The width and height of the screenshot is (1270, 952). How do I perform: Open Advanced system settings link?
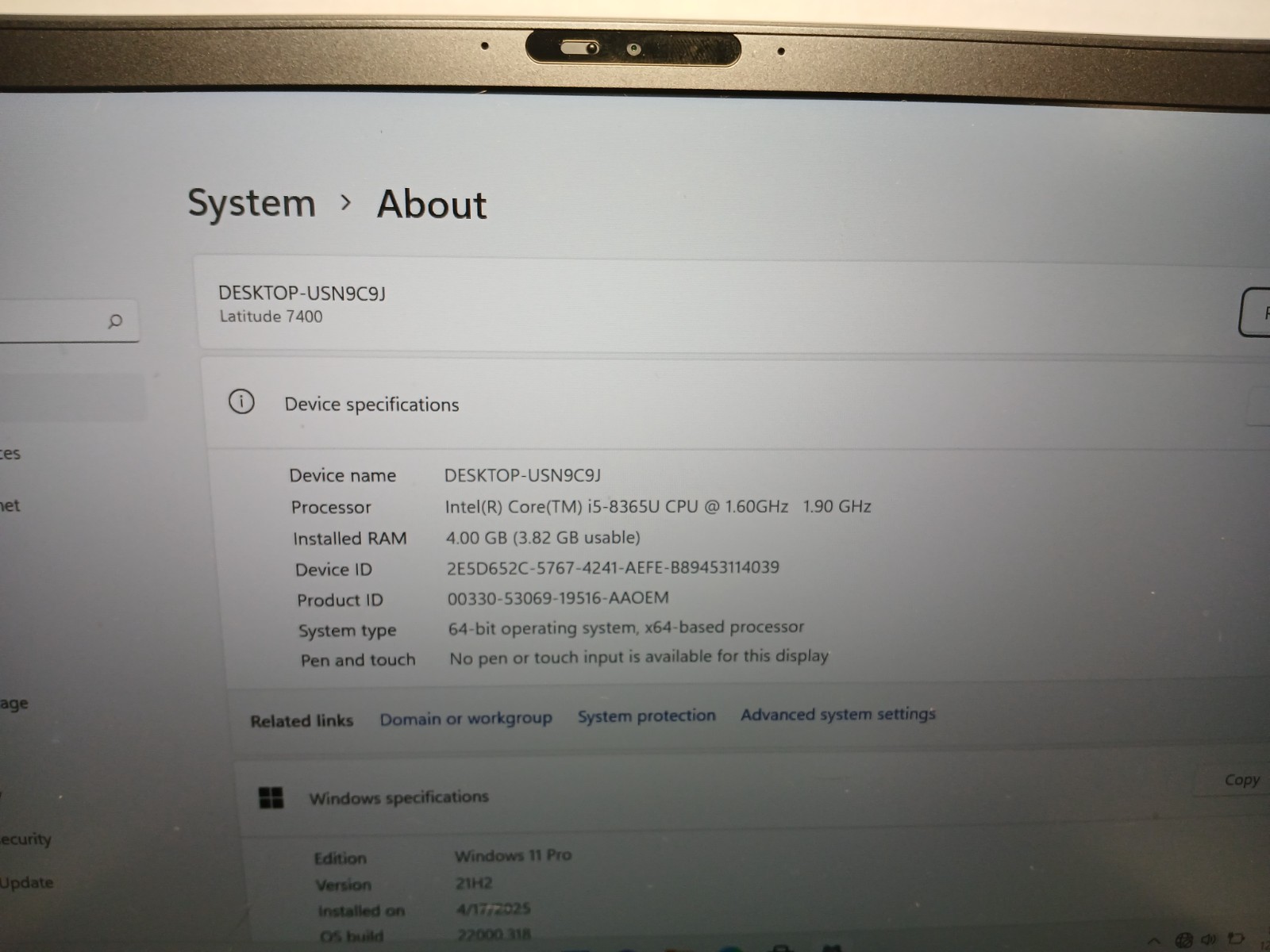[838, 714]
